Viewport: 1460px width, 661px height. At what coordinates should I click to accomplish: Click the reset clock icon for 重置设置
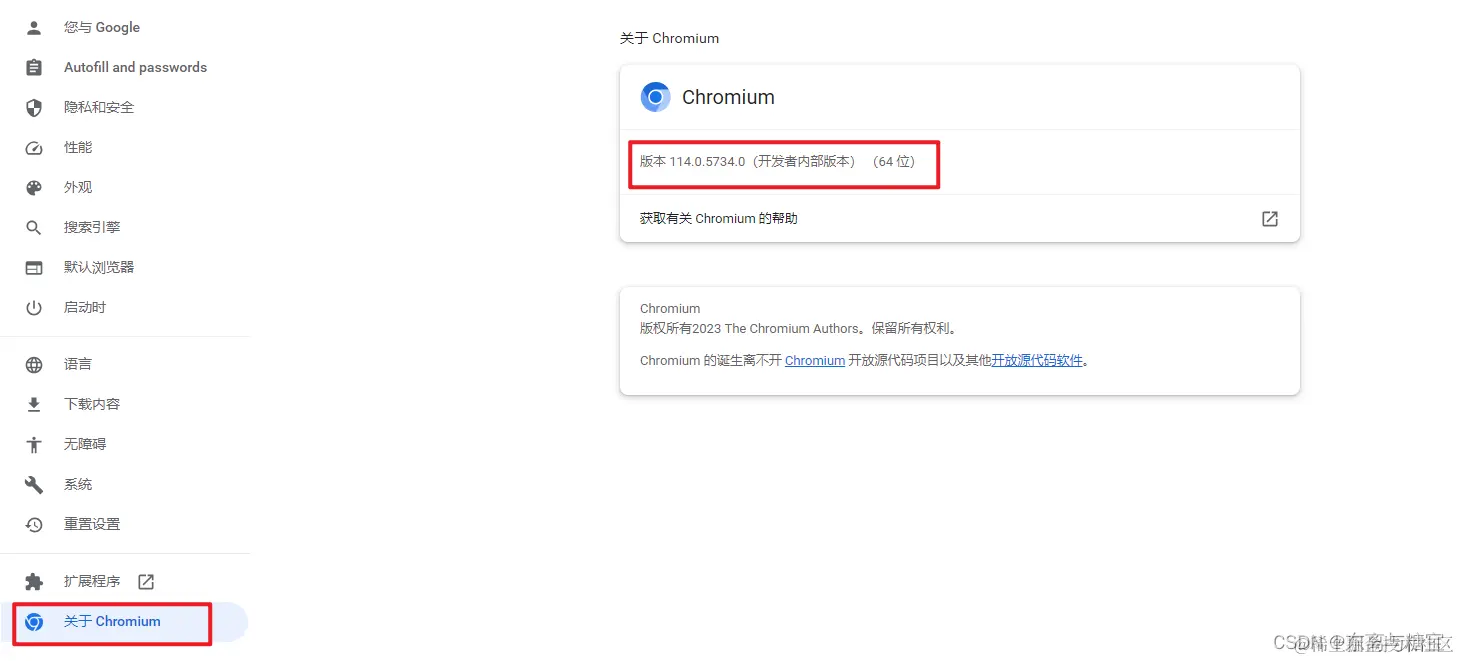pyautogui.click(x=34, y=524)
